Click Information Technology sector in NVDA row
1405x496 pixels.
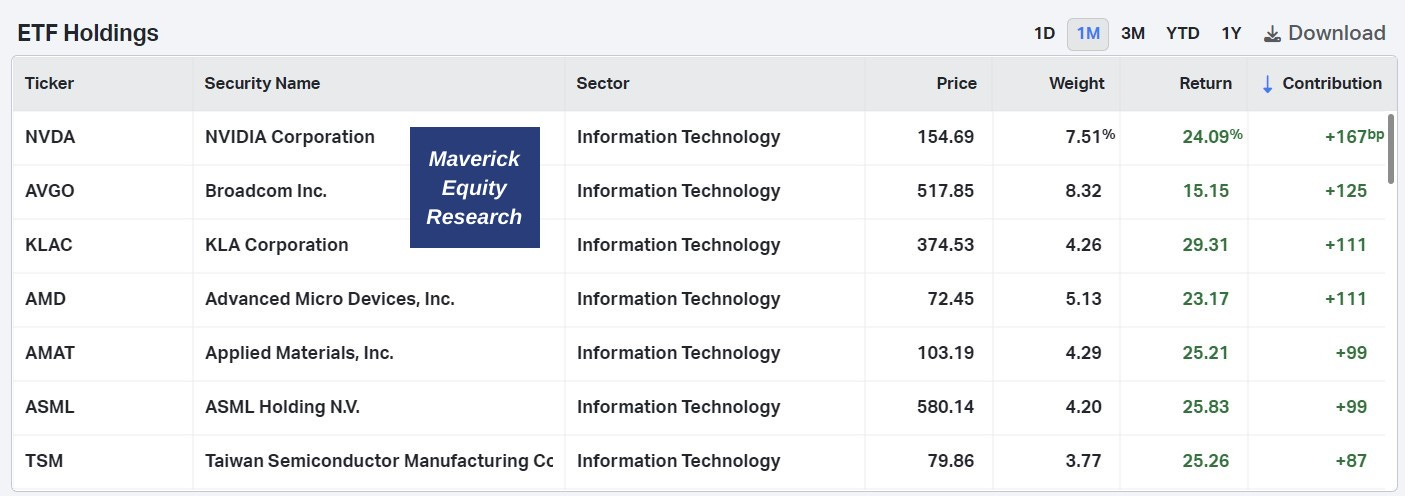tap(679, 137)
